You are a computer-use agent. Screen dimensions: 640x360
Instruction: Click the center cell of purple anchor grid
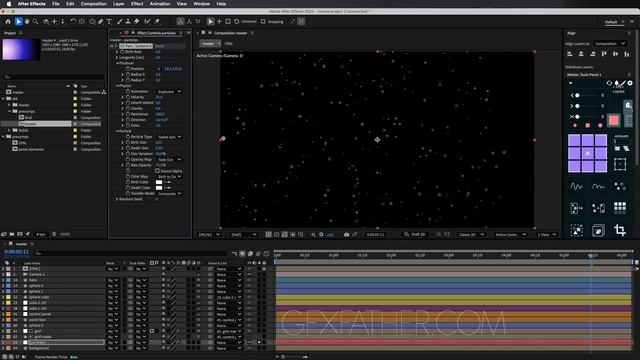[x=587, y=153]
